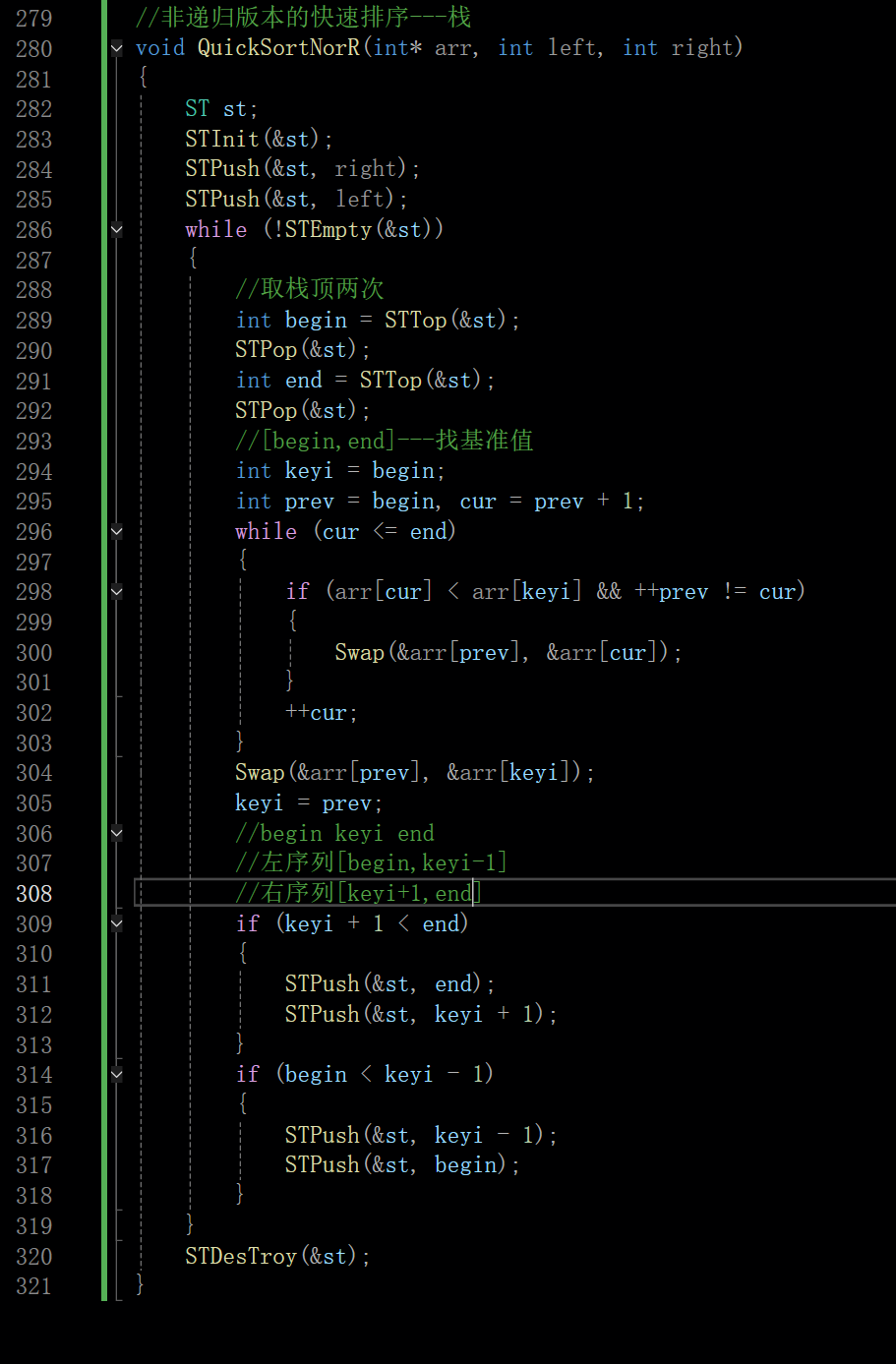Image resolution: width=896 pixels, height=1364 pixels.
Task: Collapse the comment block on line 306
Action: tap(117, 834)
